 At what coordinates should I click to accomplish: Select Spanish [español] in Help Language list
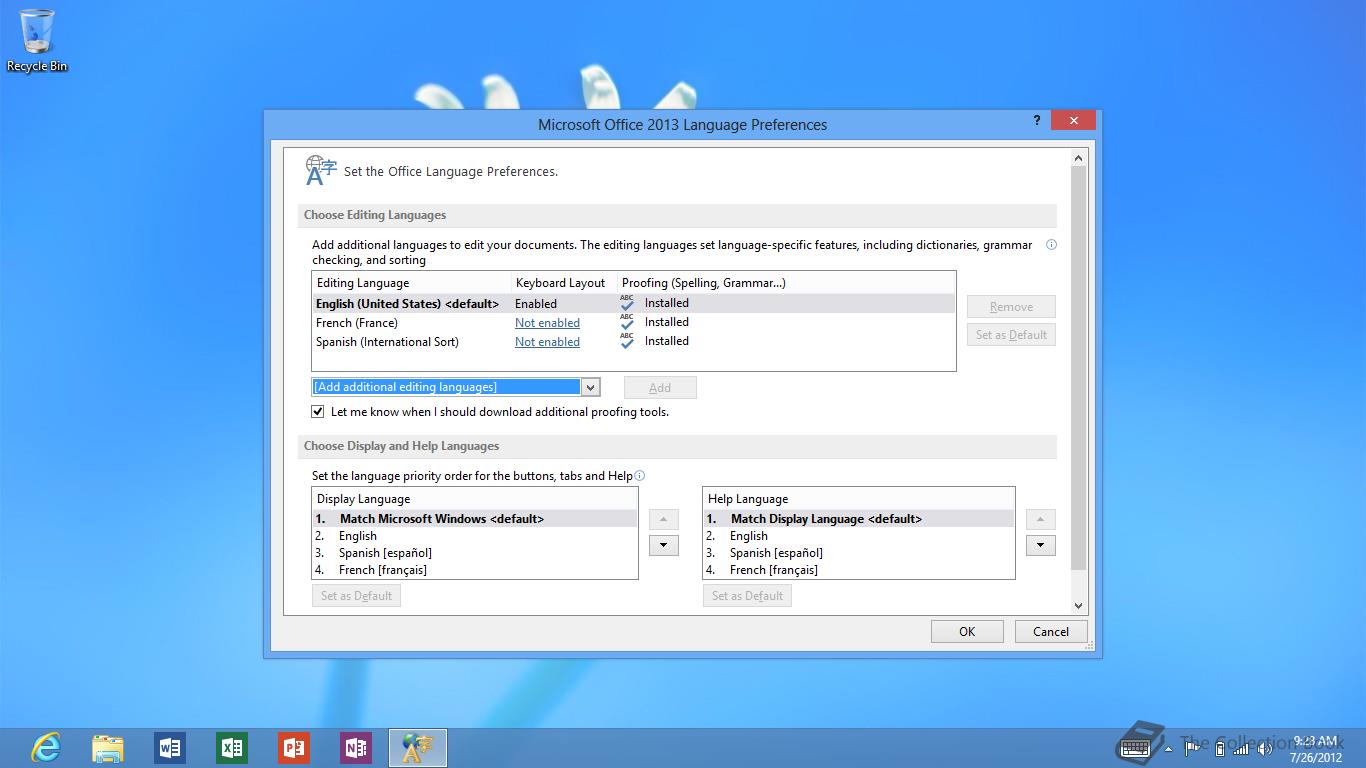click(859, 553)
